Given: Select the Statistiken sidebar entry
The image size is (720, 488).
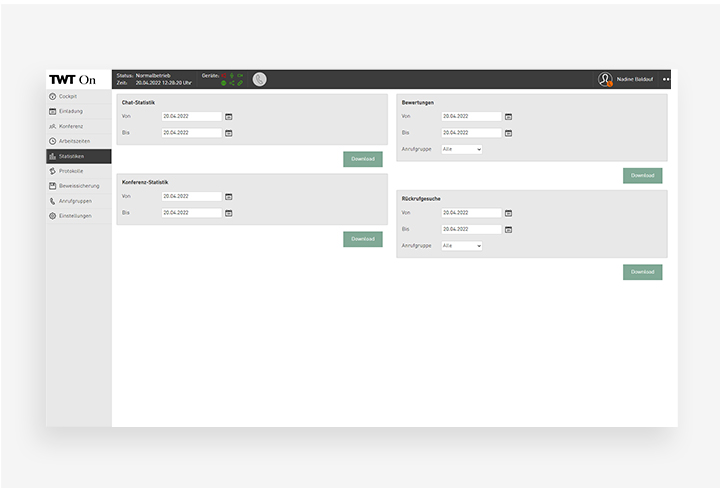Looking at the screenshot, I should tap(79, 156).
